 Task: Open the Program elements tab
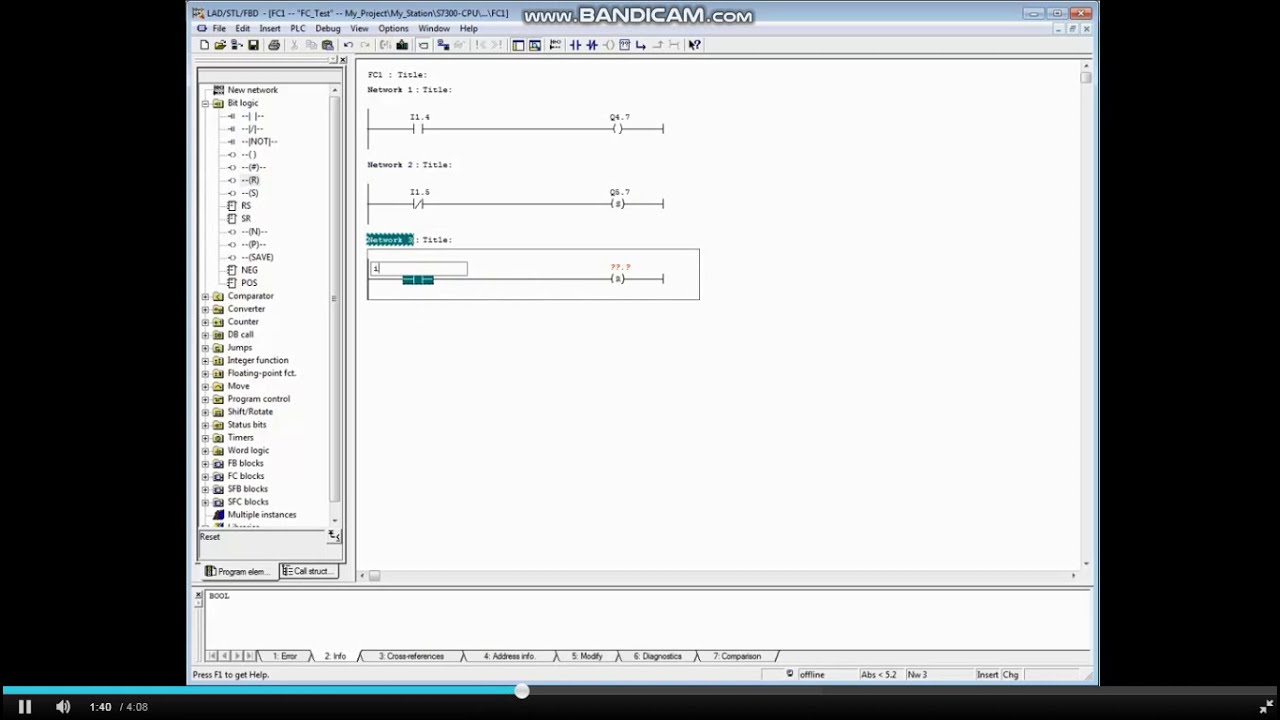(x=238, y=571)
